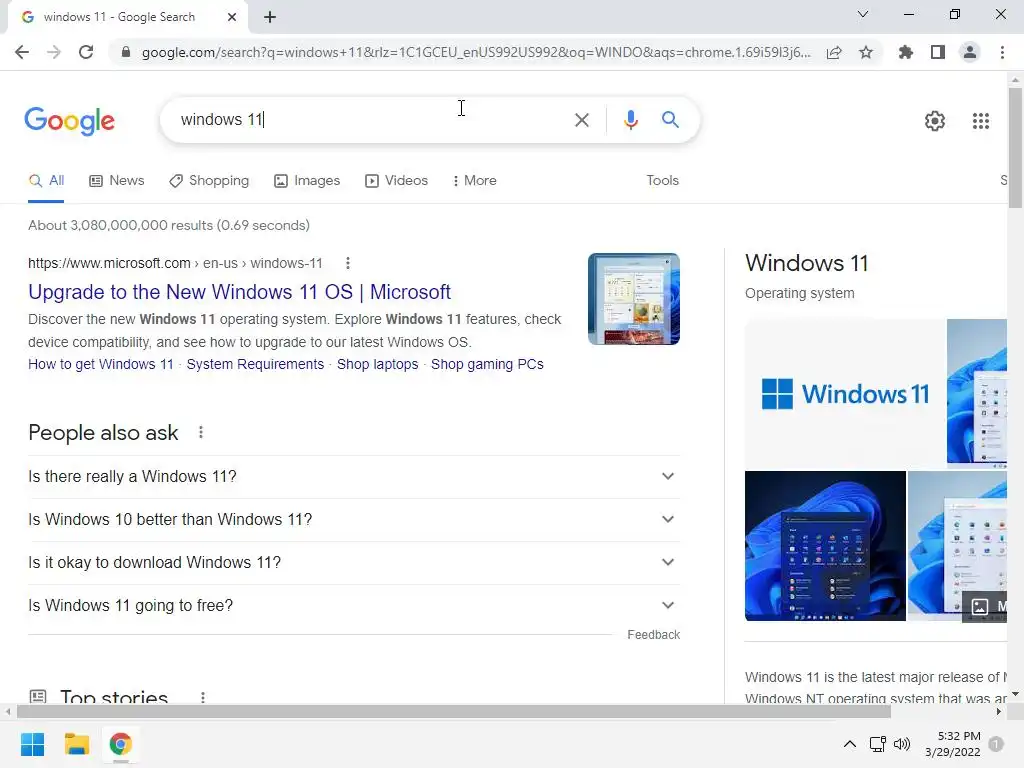Click the horizontal page scrollbar thumb

point(454,712)
